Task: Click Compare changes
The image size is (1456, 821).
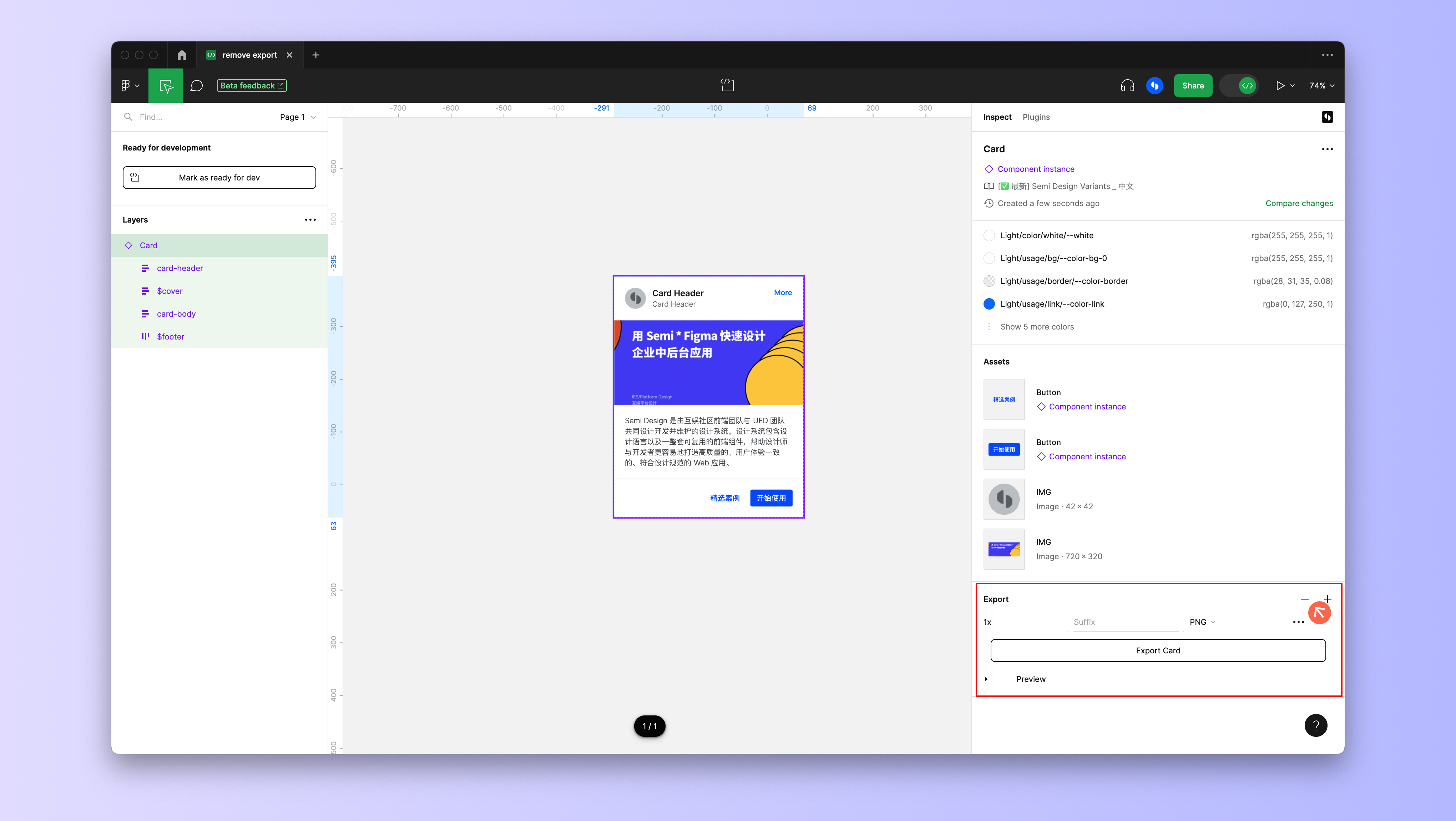Action: 1299,203
